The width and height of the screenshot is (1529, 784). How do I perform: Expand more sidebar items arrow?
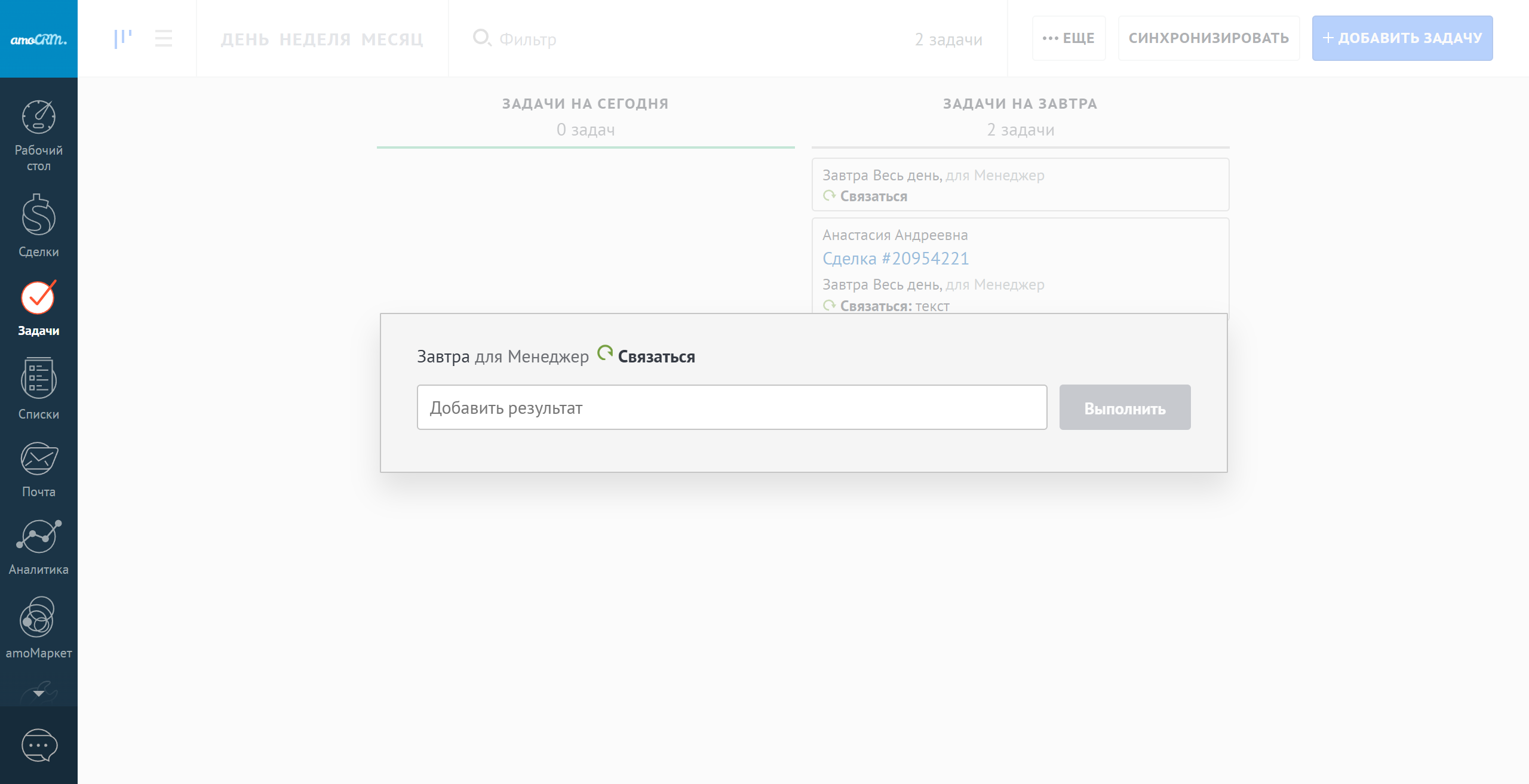click(x=39, y=694)
